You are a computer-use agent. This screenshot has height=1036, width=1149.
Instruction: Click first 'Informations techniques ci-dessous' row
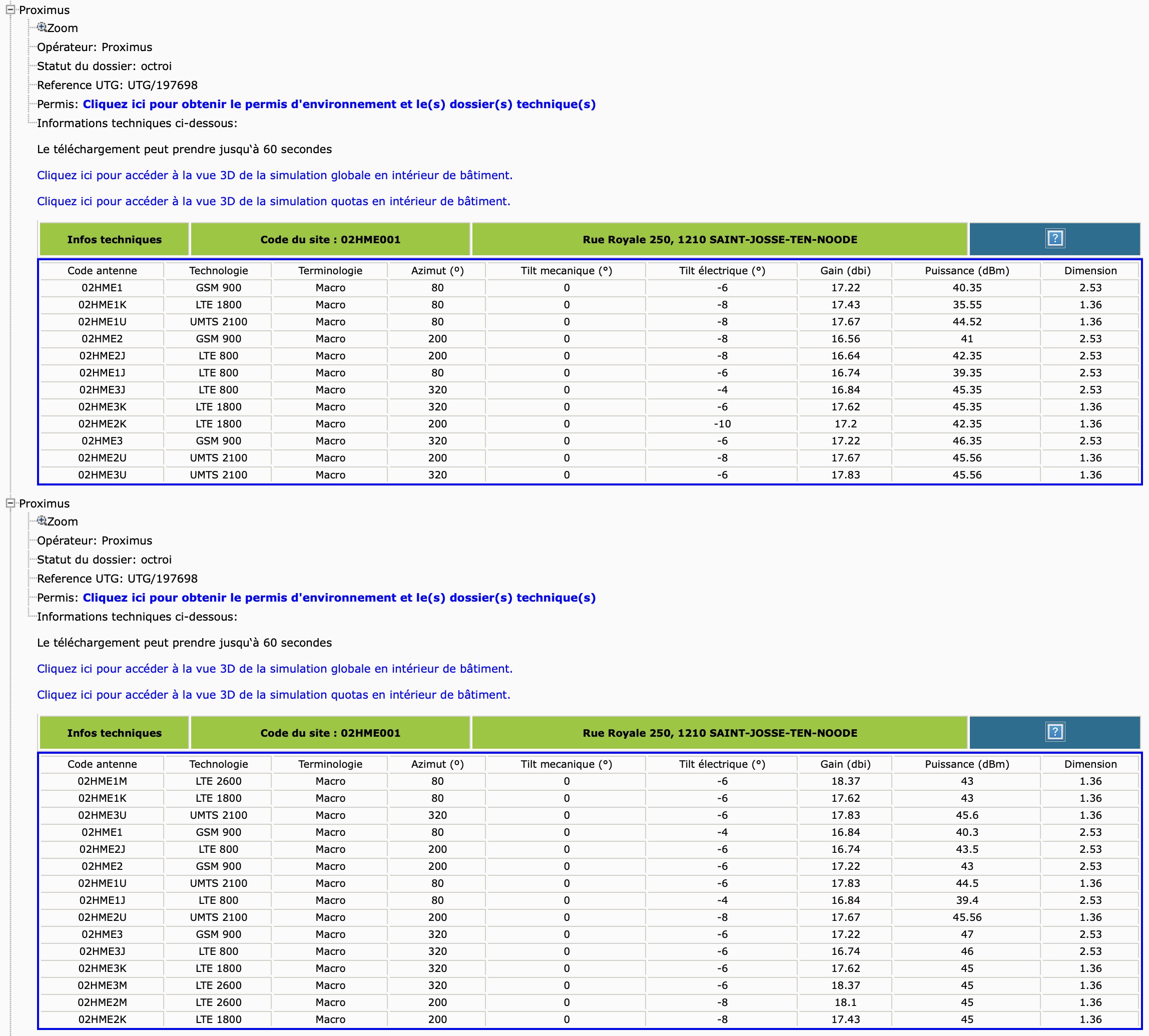137,124
